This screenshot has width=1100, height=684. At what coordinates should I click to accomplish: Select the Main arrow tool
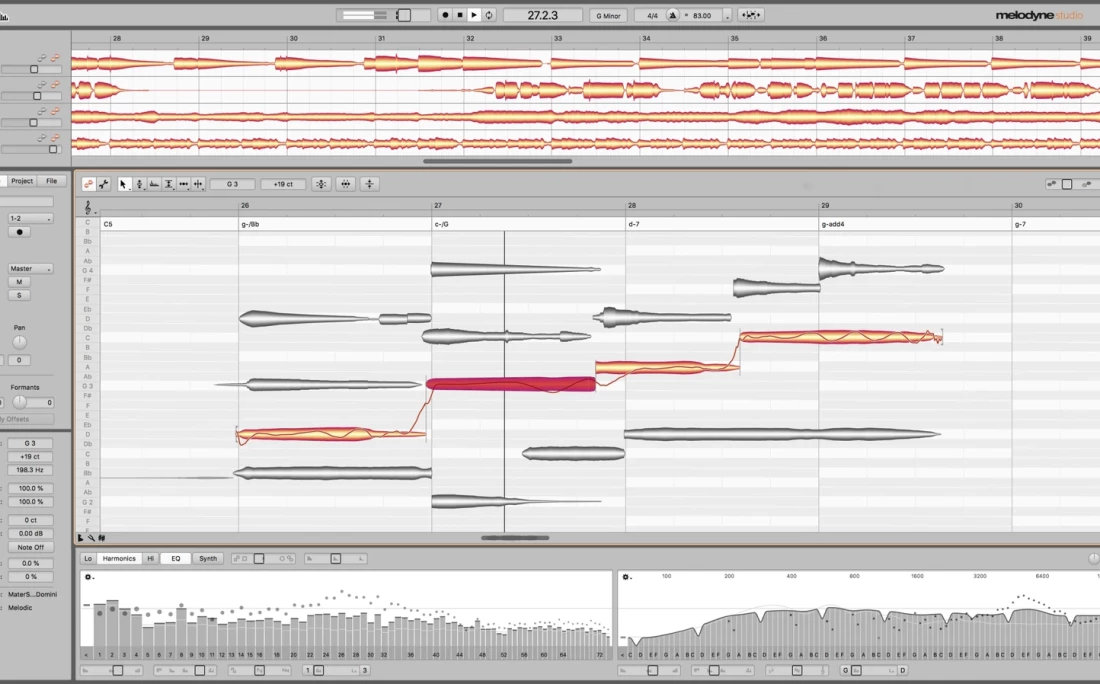pos(124,184)
